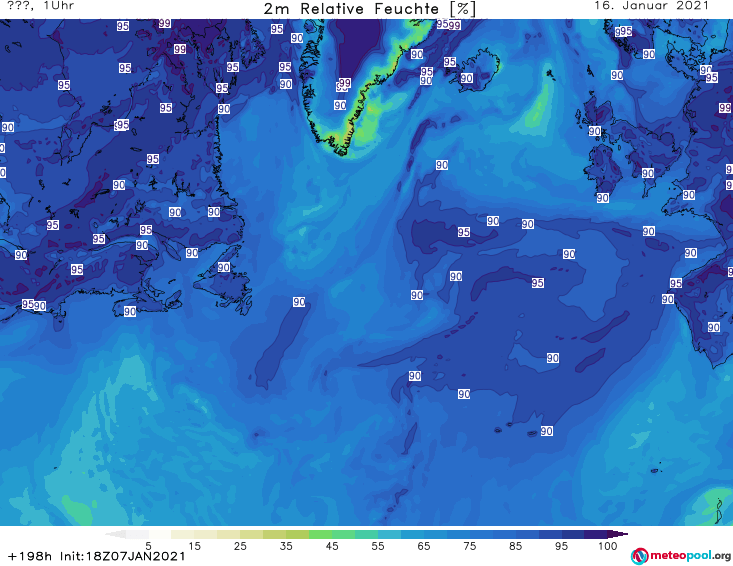Click the "99" label over southern Greenland

click(345, 83)
